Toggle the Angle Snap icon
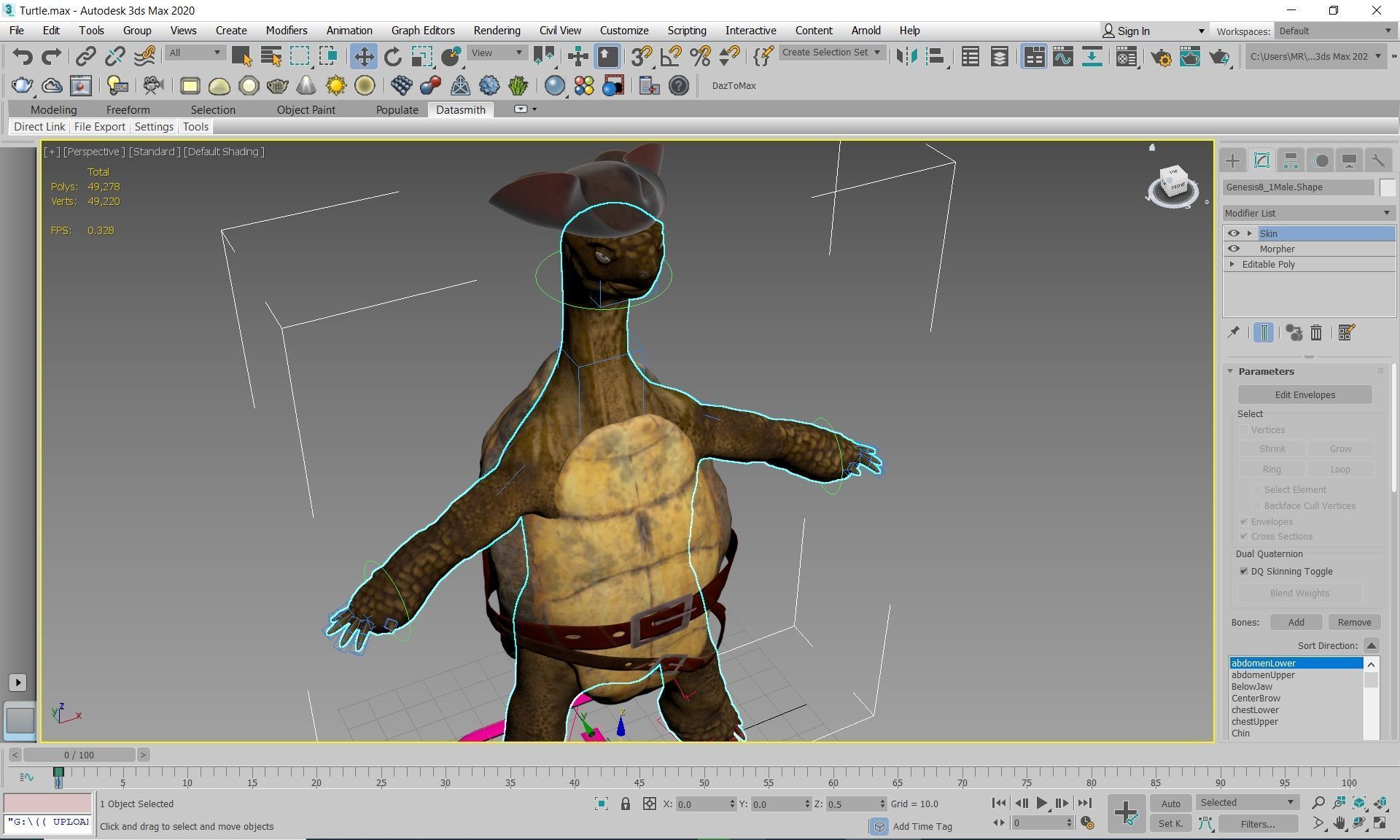Screen dimensions: 1400x840 tap(670, 56)
